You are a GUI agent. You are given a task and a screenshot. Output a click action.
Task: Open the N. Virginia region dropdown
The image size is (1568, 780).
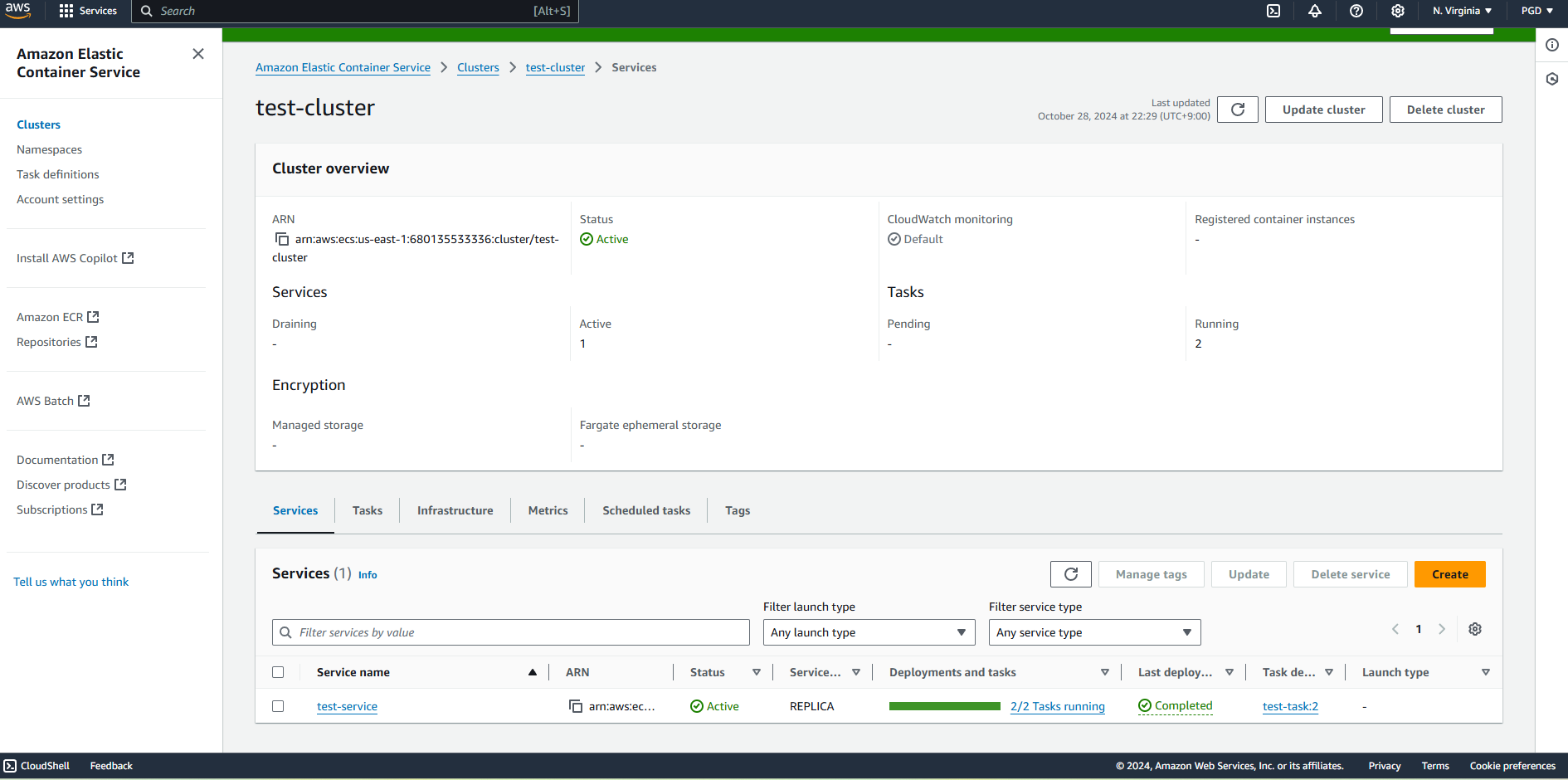1462,11
